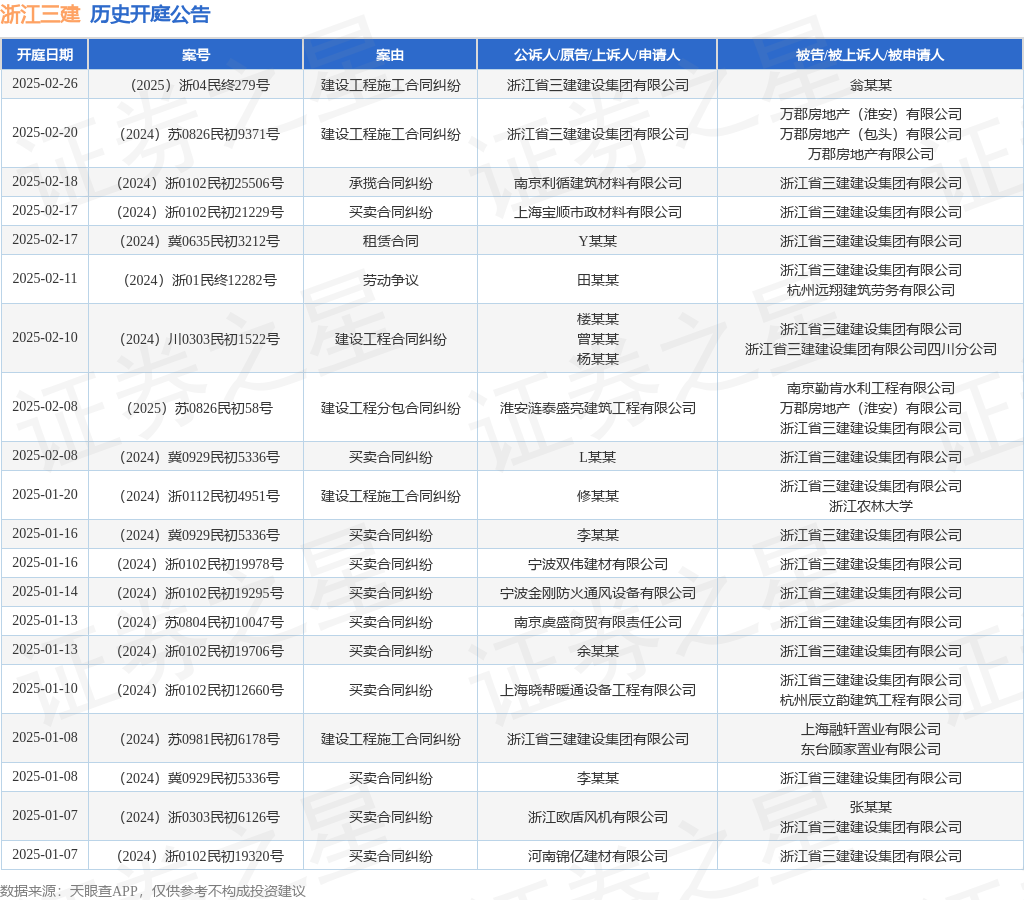Click plaintiff 修某某
The height and width of the screenshot is (900, 1024).
pyautogui.click(x=598, y=496)
